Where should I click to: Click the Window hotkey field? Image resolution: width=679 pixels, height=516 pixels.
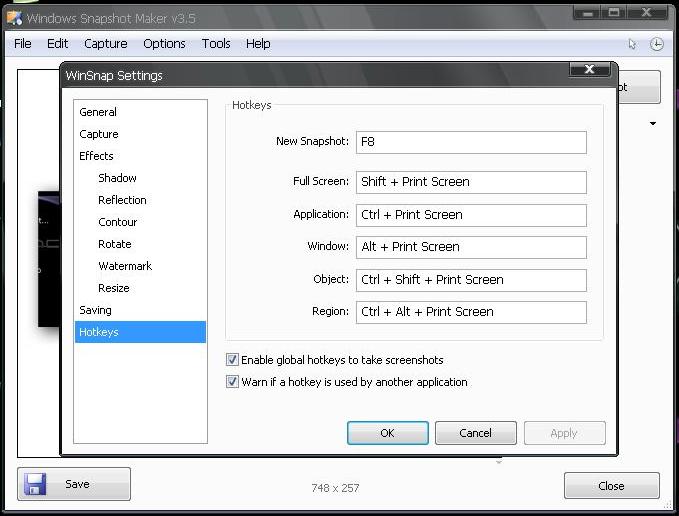pyautogui.click(x=471, y=247)
